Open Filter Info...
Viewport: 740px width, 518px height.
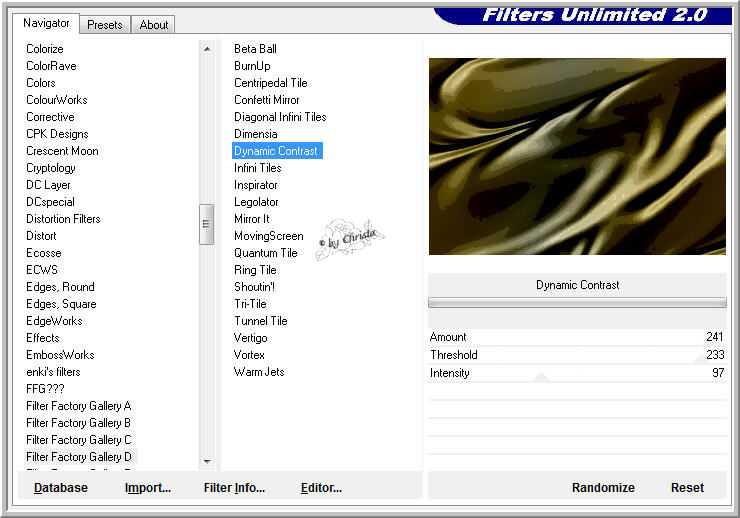point(234,487)
